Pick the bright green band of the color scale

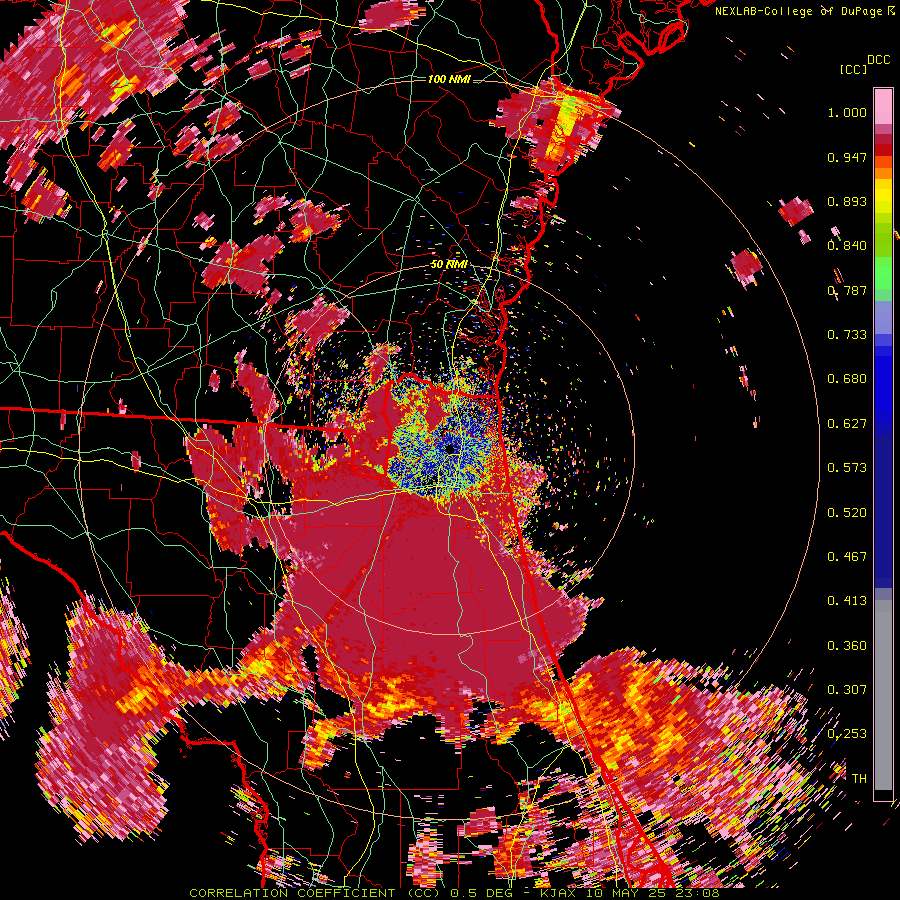[x=883, y=273]
